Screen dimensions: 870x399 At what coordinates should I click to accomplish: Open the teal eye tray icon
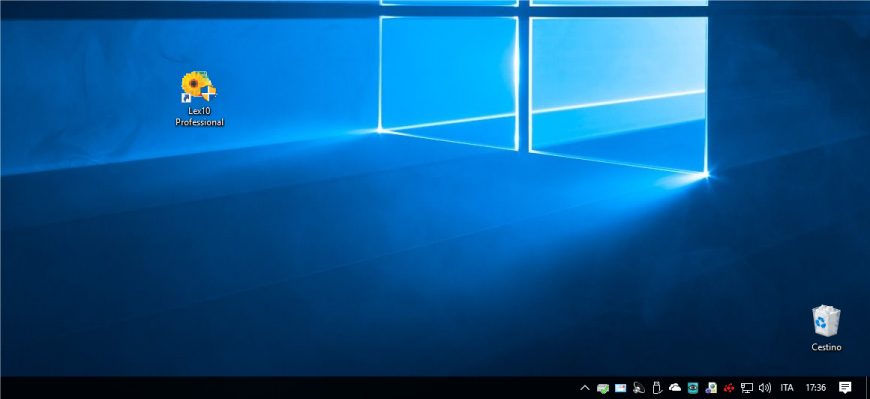692,388
